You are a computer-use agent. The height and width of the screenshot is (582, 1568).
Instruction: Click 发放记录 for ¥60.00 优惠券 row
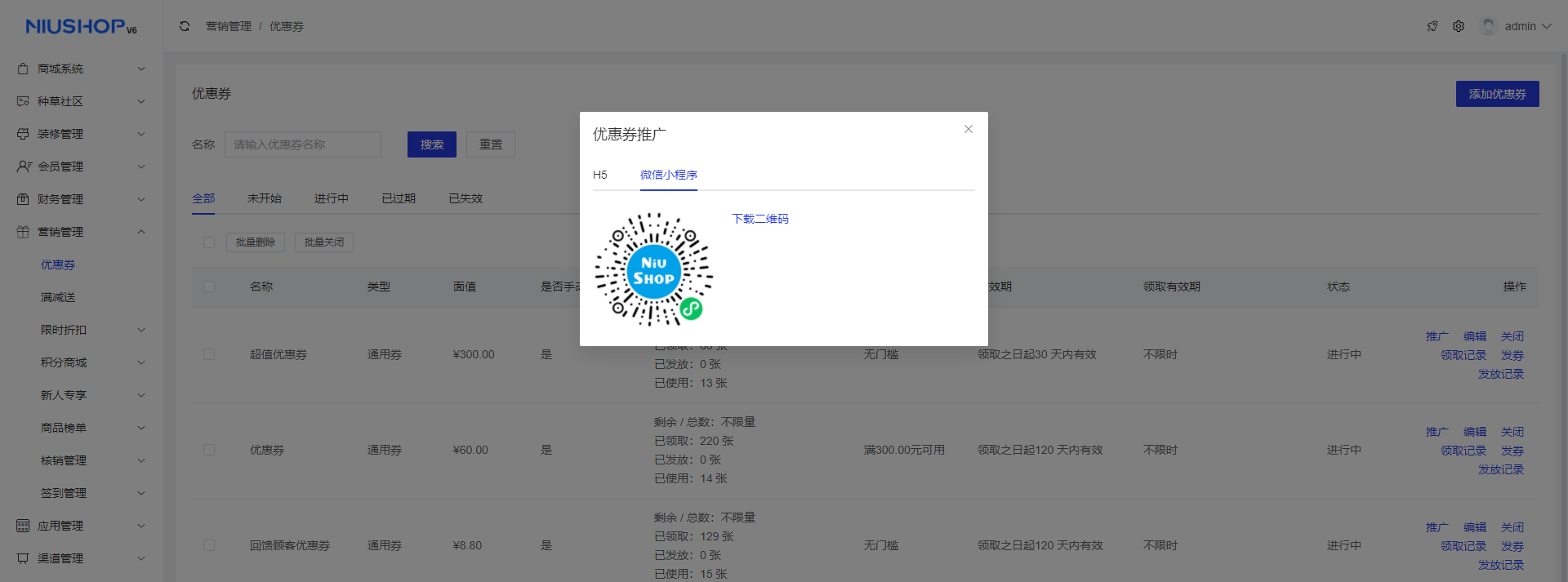(x=1501, y=469)
